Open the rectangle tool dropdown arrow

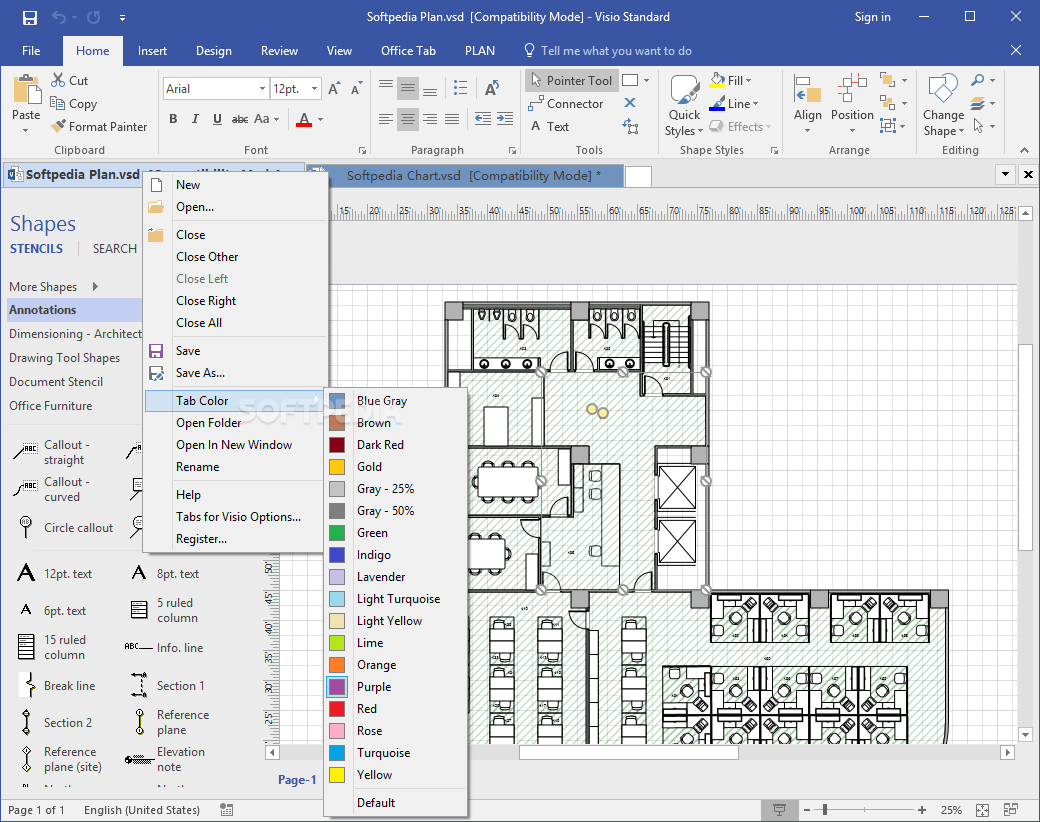click(x=646, y=80)
